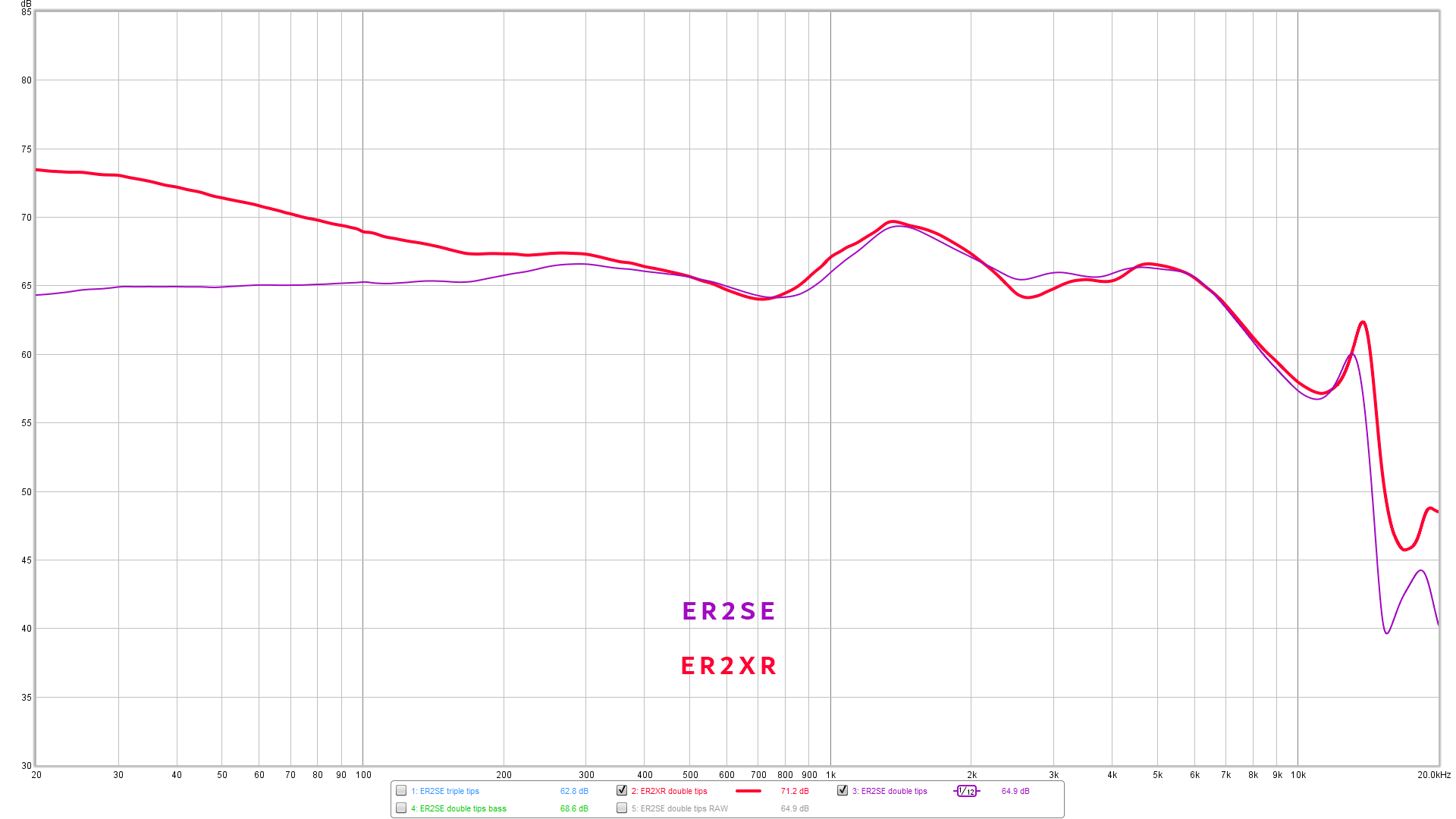The image size is (1456, 819).
Task: Click the 62.8 dB value for ER2SE triple tips
Action: point(573,790)
